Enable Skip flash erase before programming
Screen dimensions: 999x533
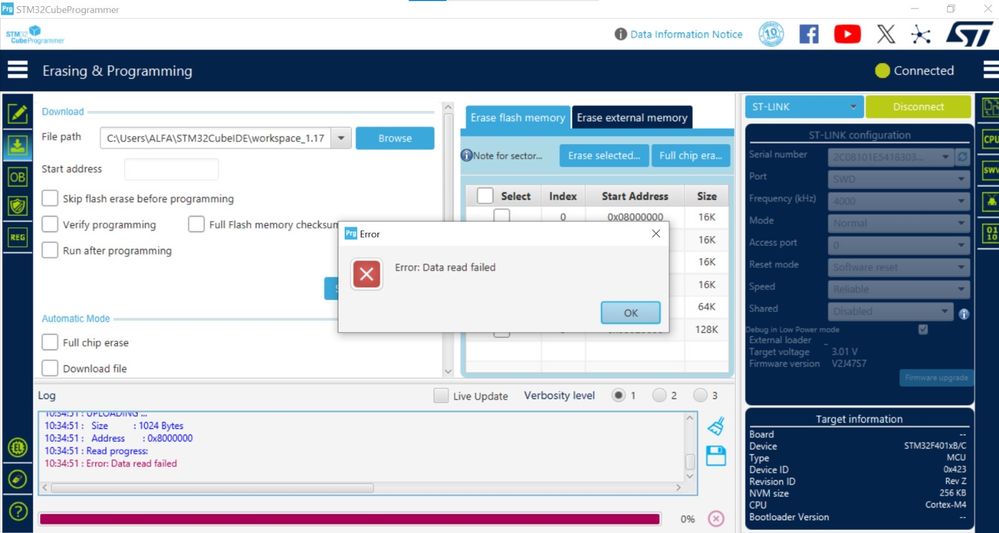(x=50, y=199)
